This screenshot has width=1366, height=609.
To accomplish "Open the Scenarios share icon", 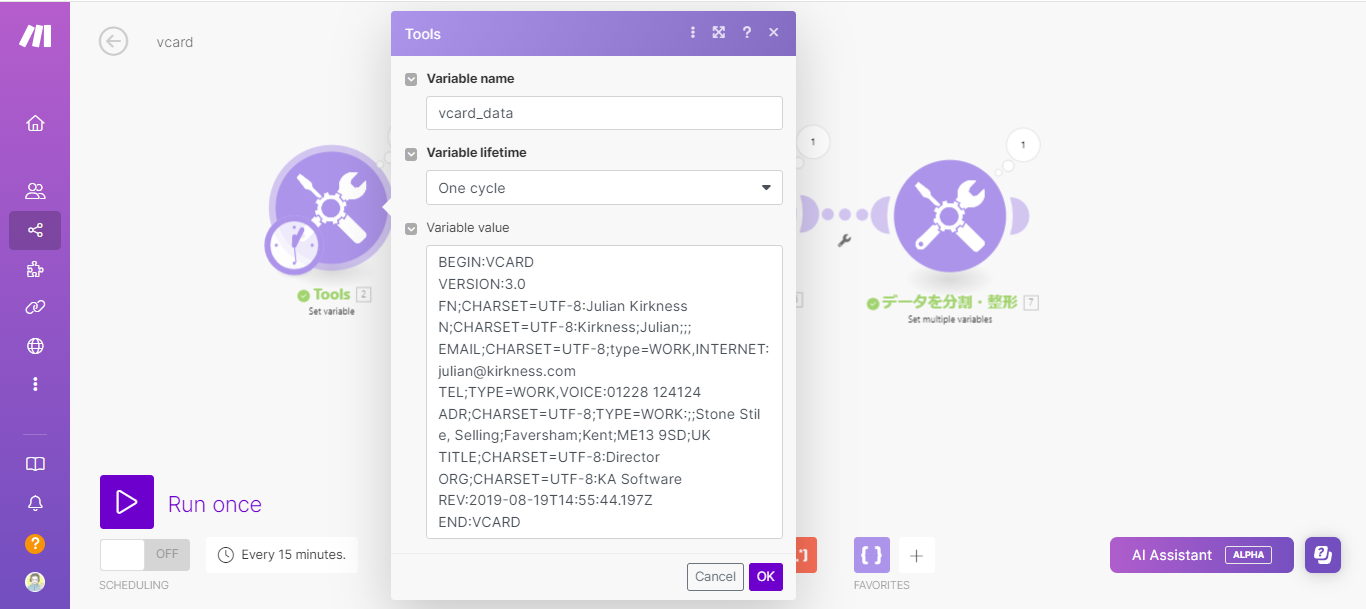I will (35, 230).
